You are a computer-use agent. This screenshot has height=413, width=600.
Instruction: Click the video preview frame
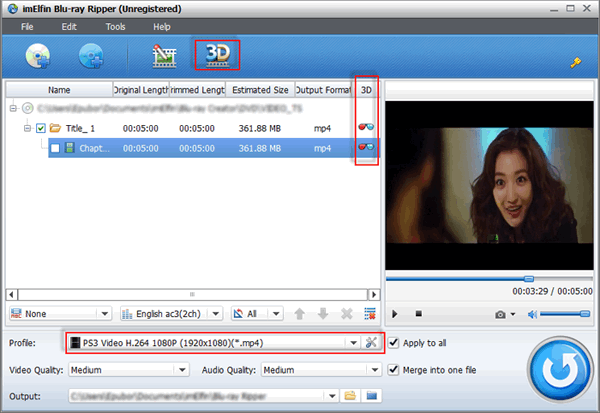point(489,186)
